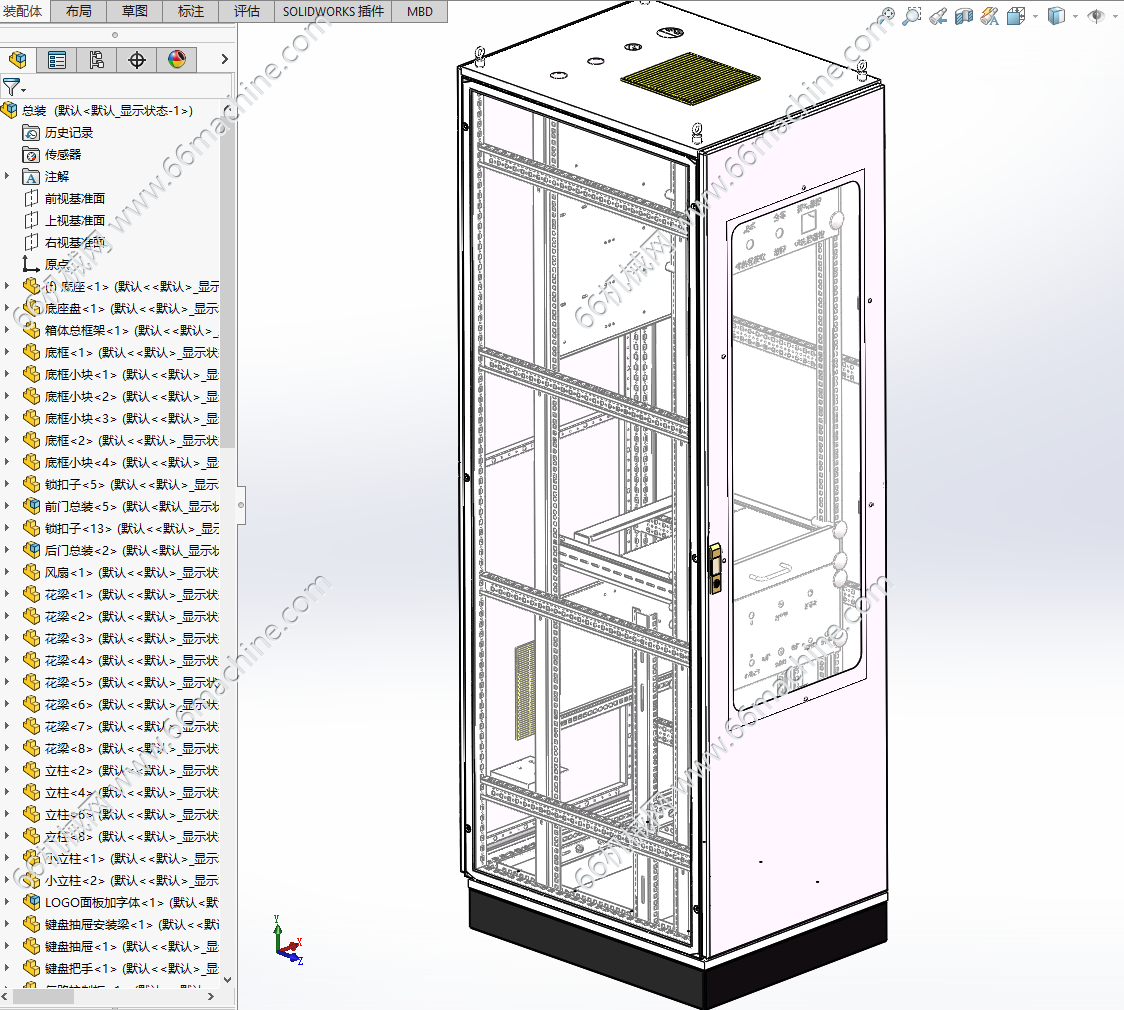The image size is (1124, 1010).
Task: Select the 前视基准面 plane item
Action: click(75, 199)
